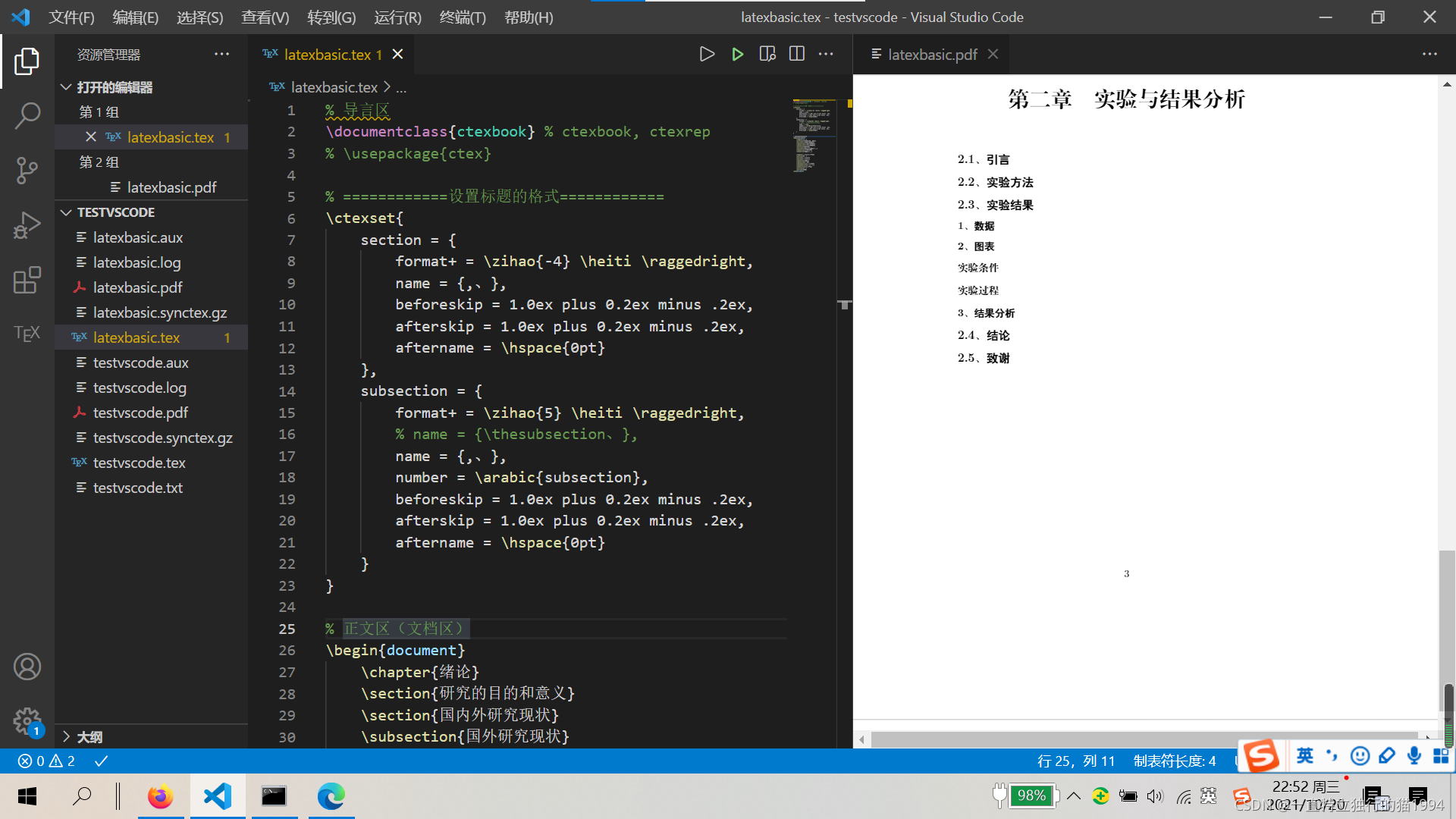Toggle Sogou punctuation mode
Screen dimensions: 1456x819
tap(1332, 755)
